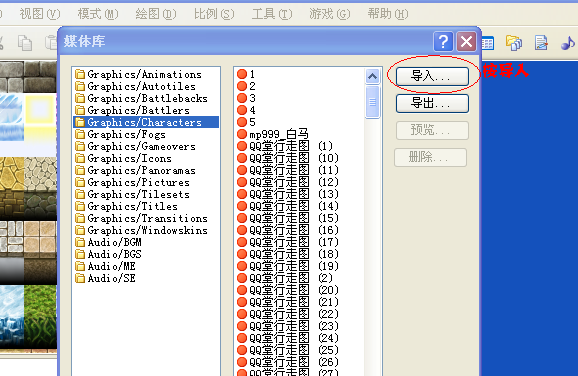Select Graphics/Characters folder

[x=146, y=122]
